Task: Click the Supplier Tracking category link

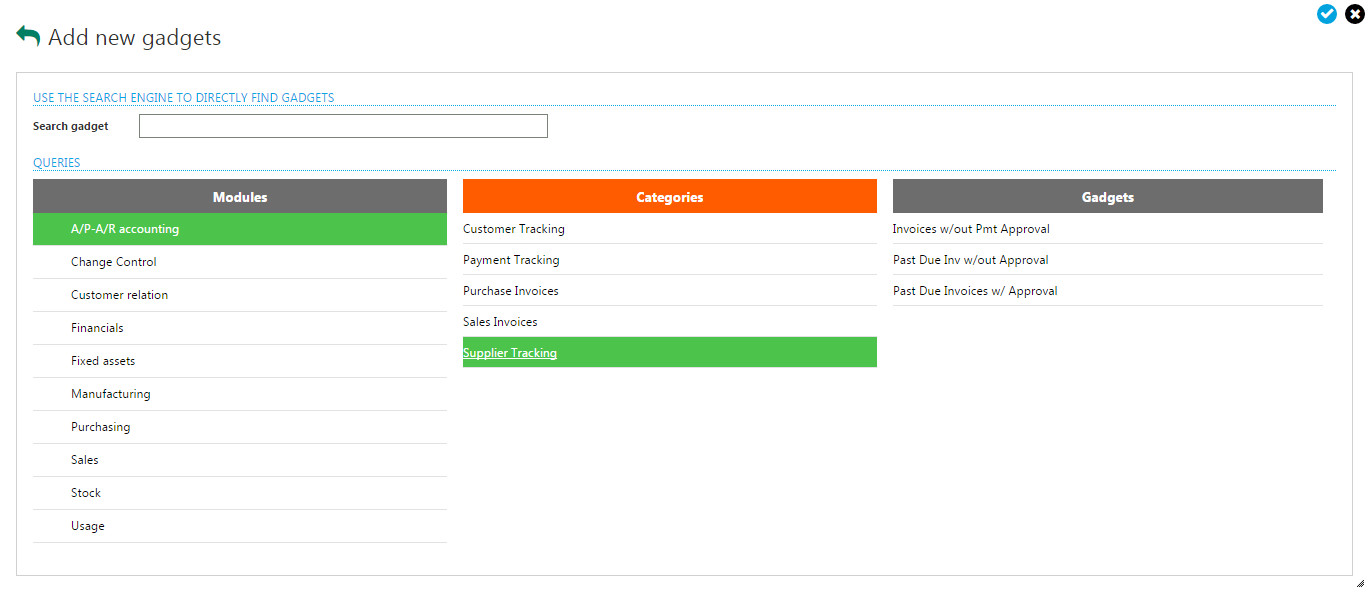Action: pos(510,353)
